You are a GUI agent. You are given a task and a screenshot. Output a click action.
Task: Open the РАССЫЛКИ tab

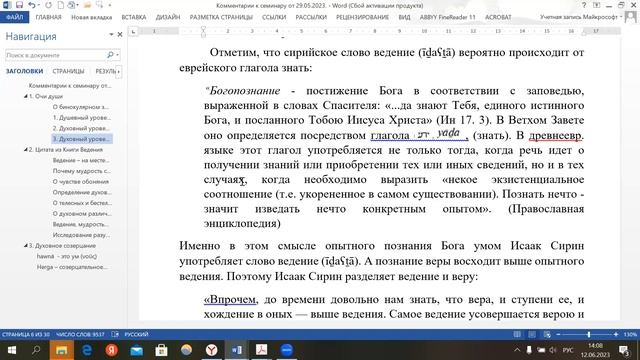[311, 17]
